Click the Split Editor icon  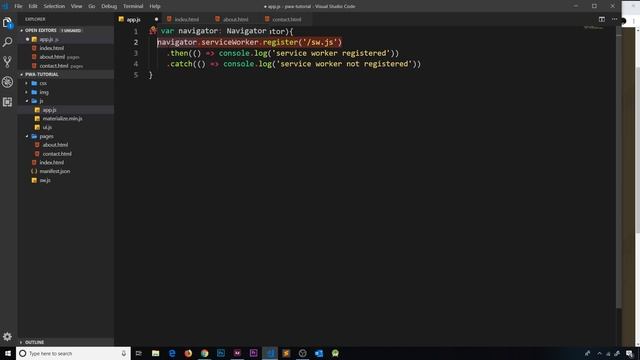602,19
